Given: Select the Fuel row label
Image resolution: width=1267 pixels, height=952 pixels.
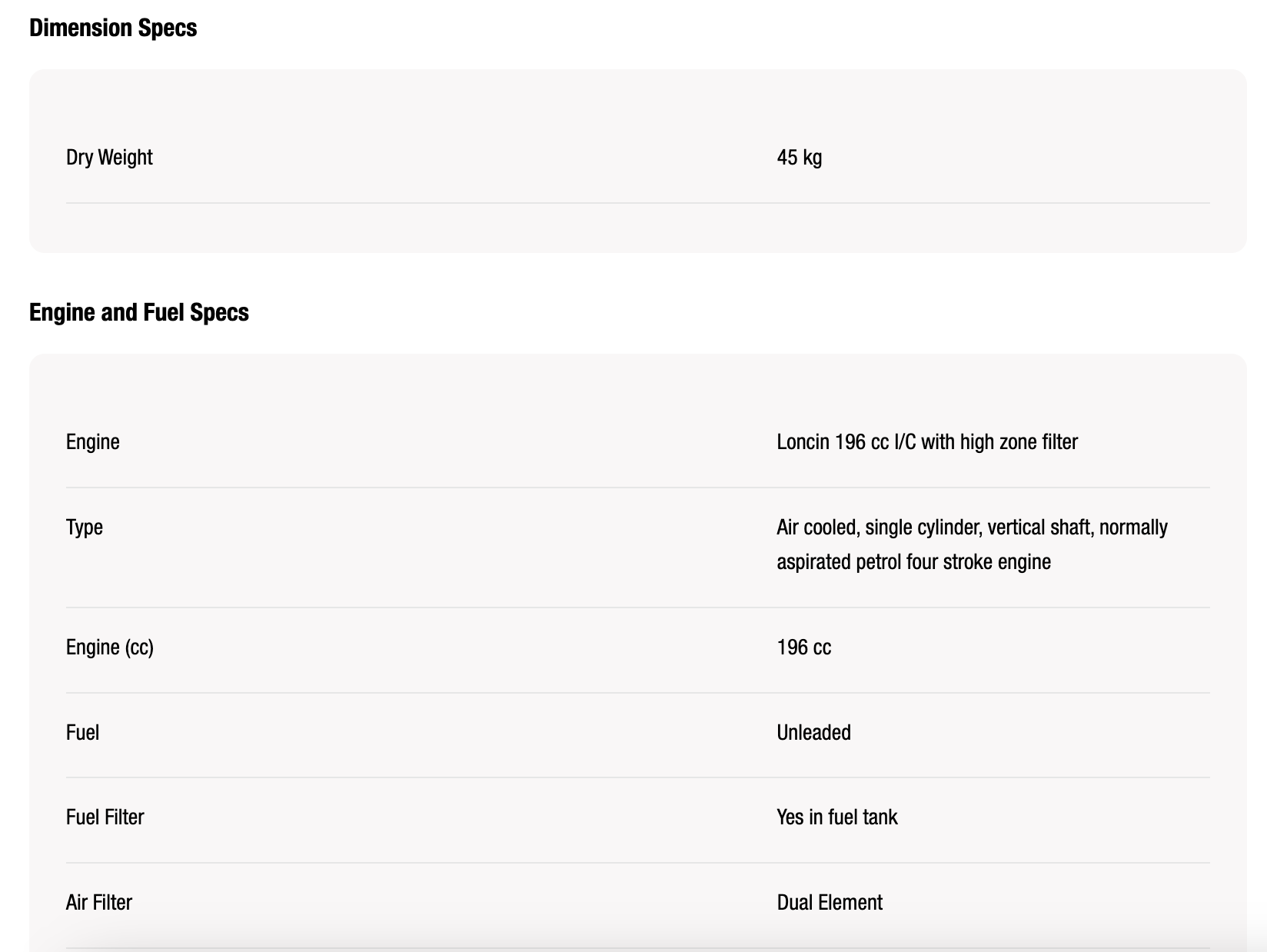Looking at the screenshot, I should point(82,733).
